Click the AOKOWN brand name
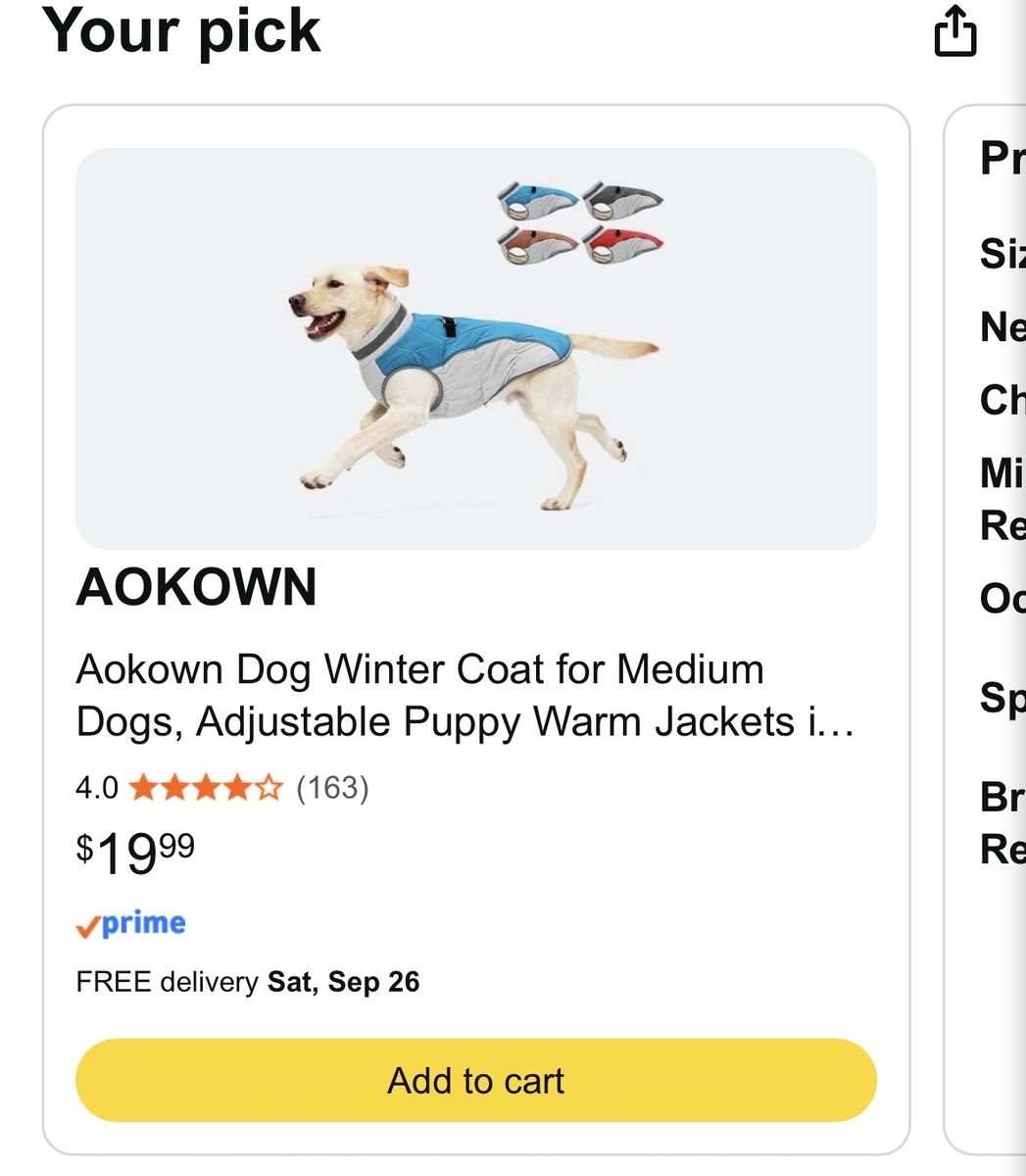 tap(197, 588)
